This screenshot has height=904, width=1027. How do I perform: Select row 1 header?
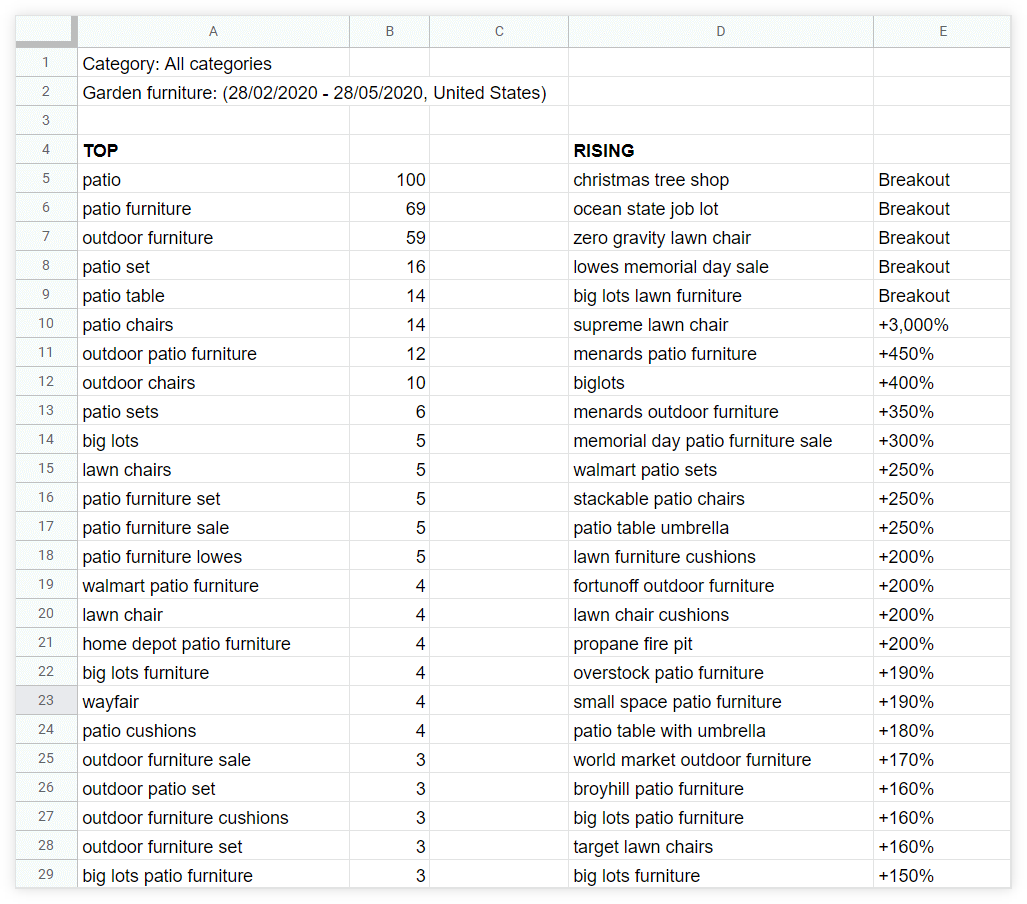click(x=46, y=63)
